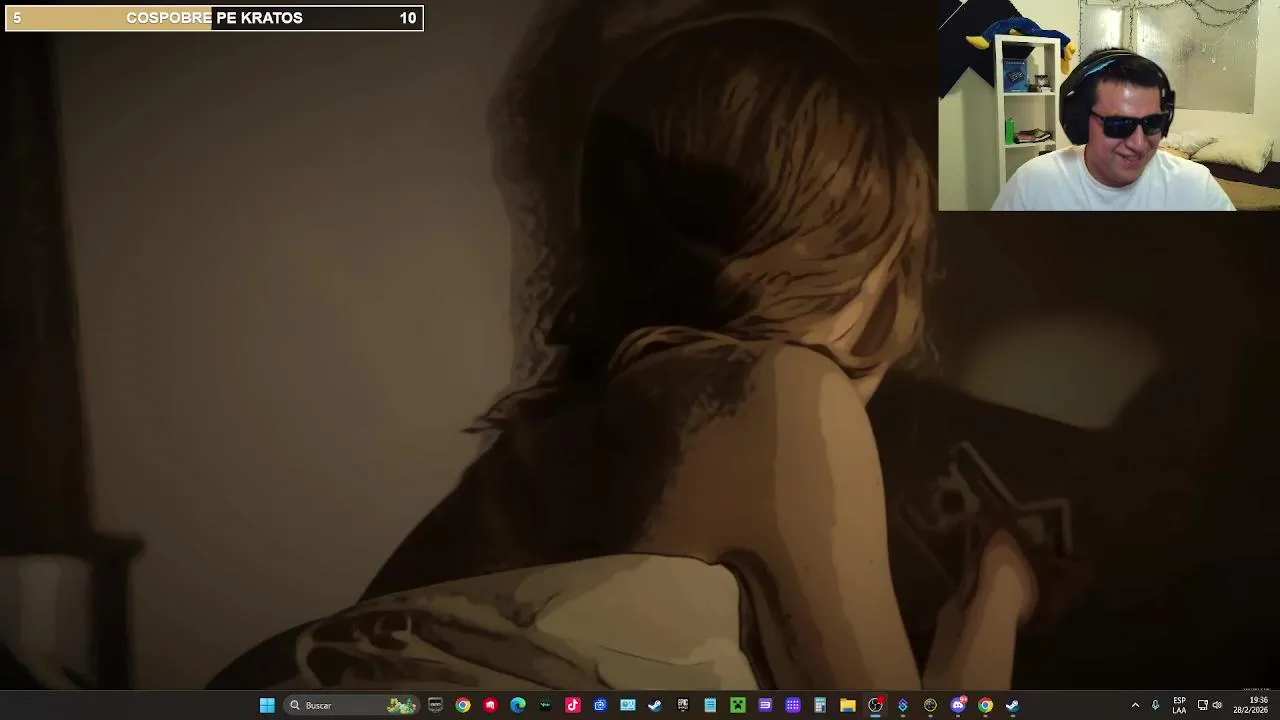
Task: Open the Notepad taskbar icon
Action: tap(710, 705)
